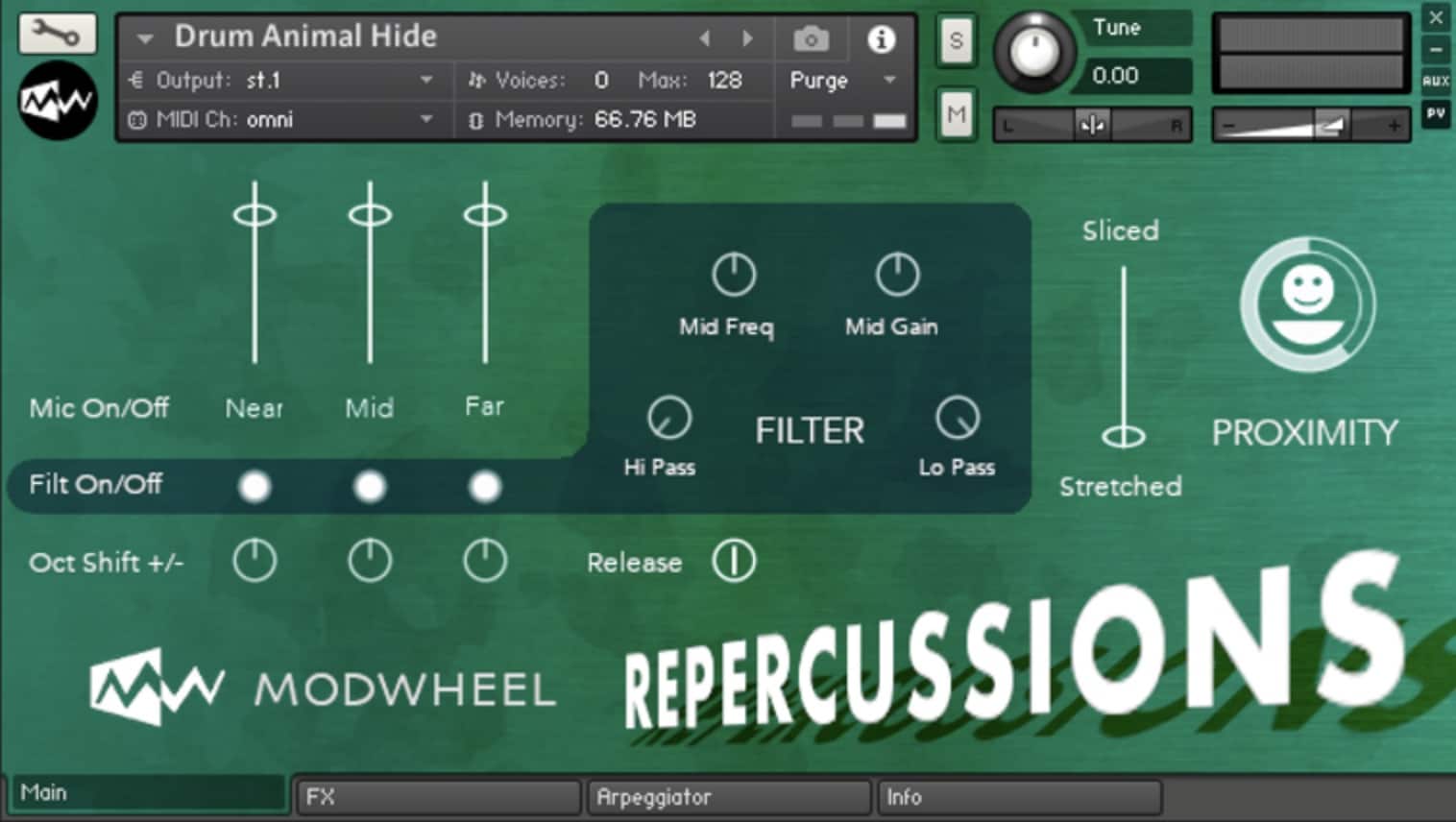This screenshot has width=1456, height=822.
Task: Toggle the AUX sends button
Action: pos(1436,82)
